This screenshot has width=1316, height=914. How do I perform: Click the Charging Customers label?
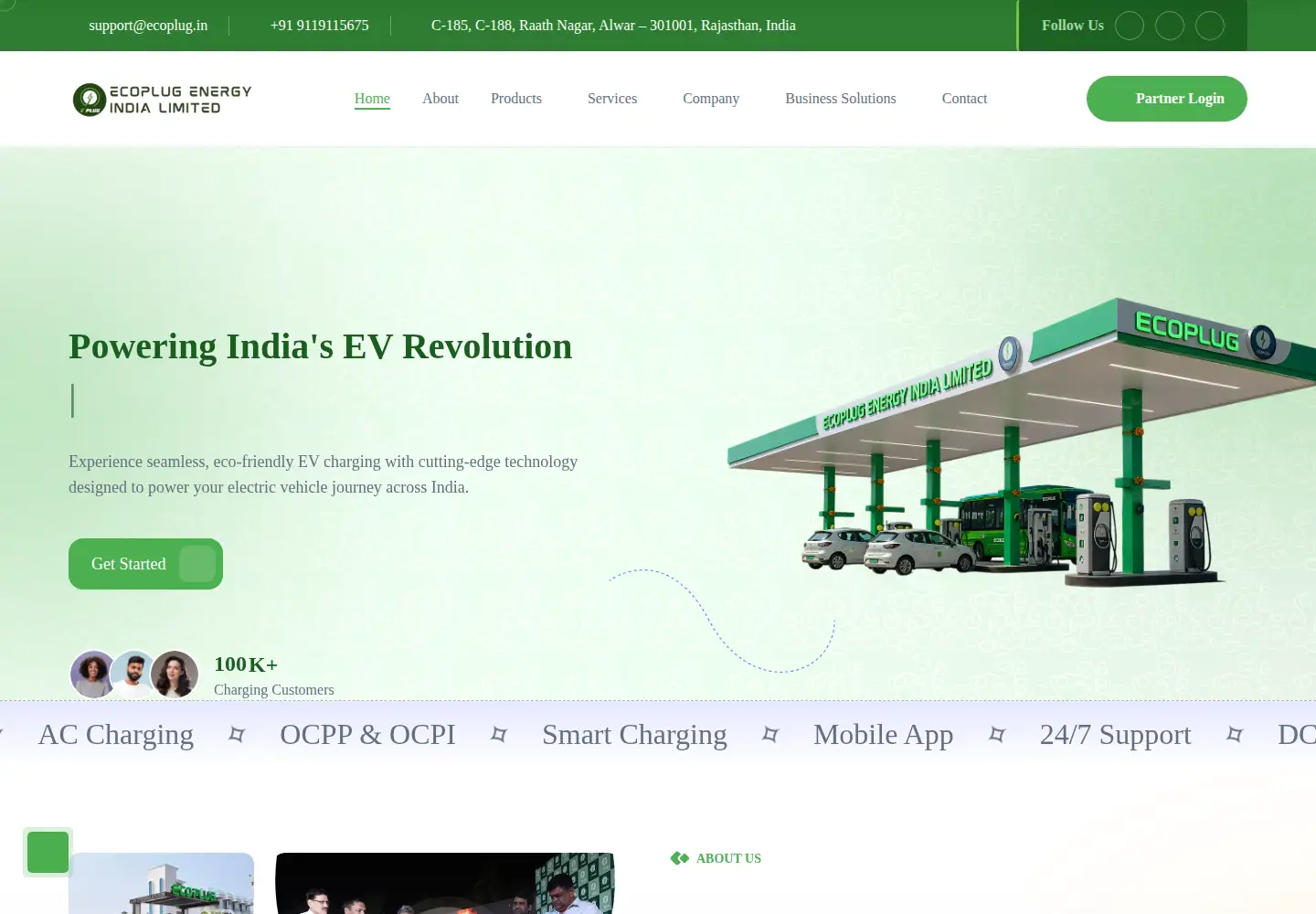pos(274,690)
